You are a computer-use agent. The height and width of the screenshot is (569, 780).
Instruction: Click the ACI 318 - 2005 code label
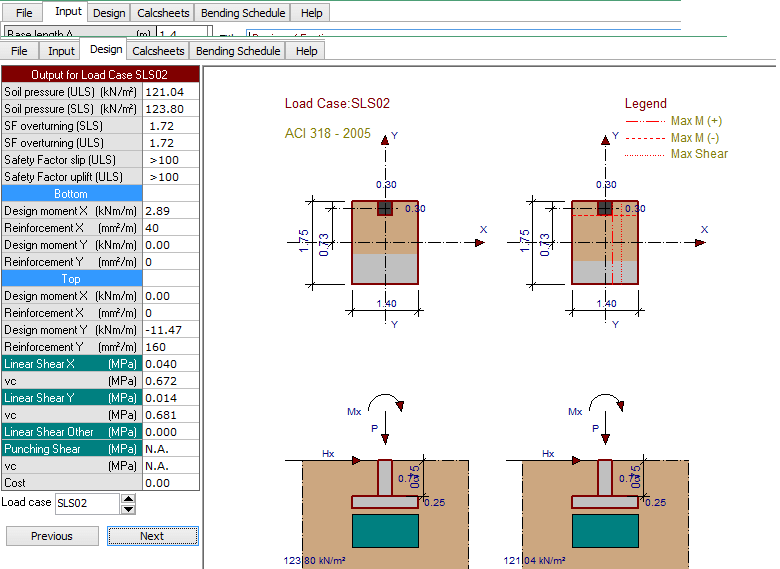[x=327, y=133]
